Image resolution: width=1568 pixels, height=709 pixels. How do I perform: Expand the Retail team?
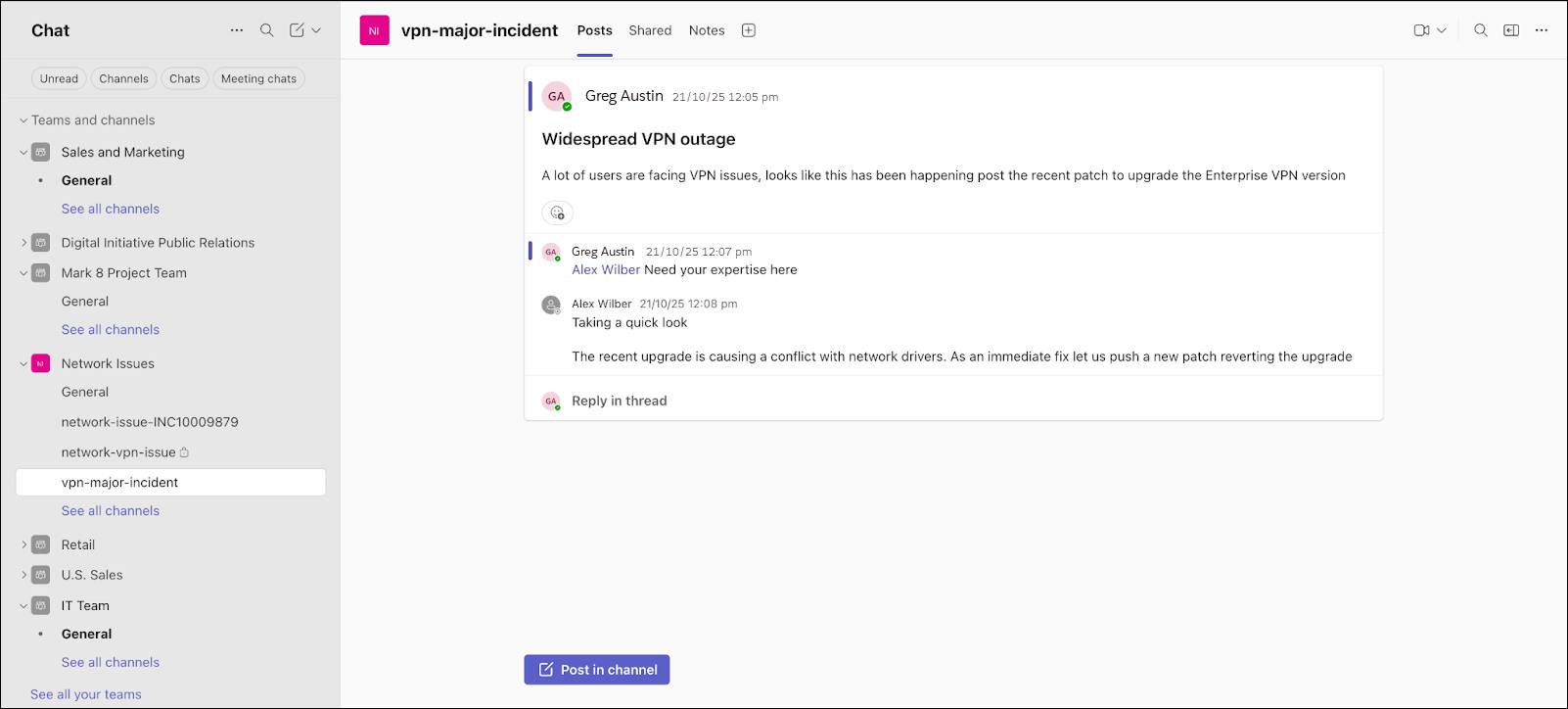click(x=23, y=544)
